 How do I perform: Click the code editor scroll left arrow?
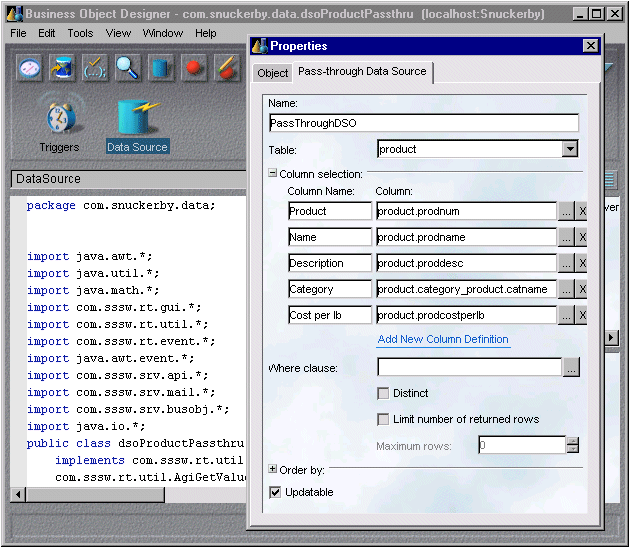click(x=18, y=495)
